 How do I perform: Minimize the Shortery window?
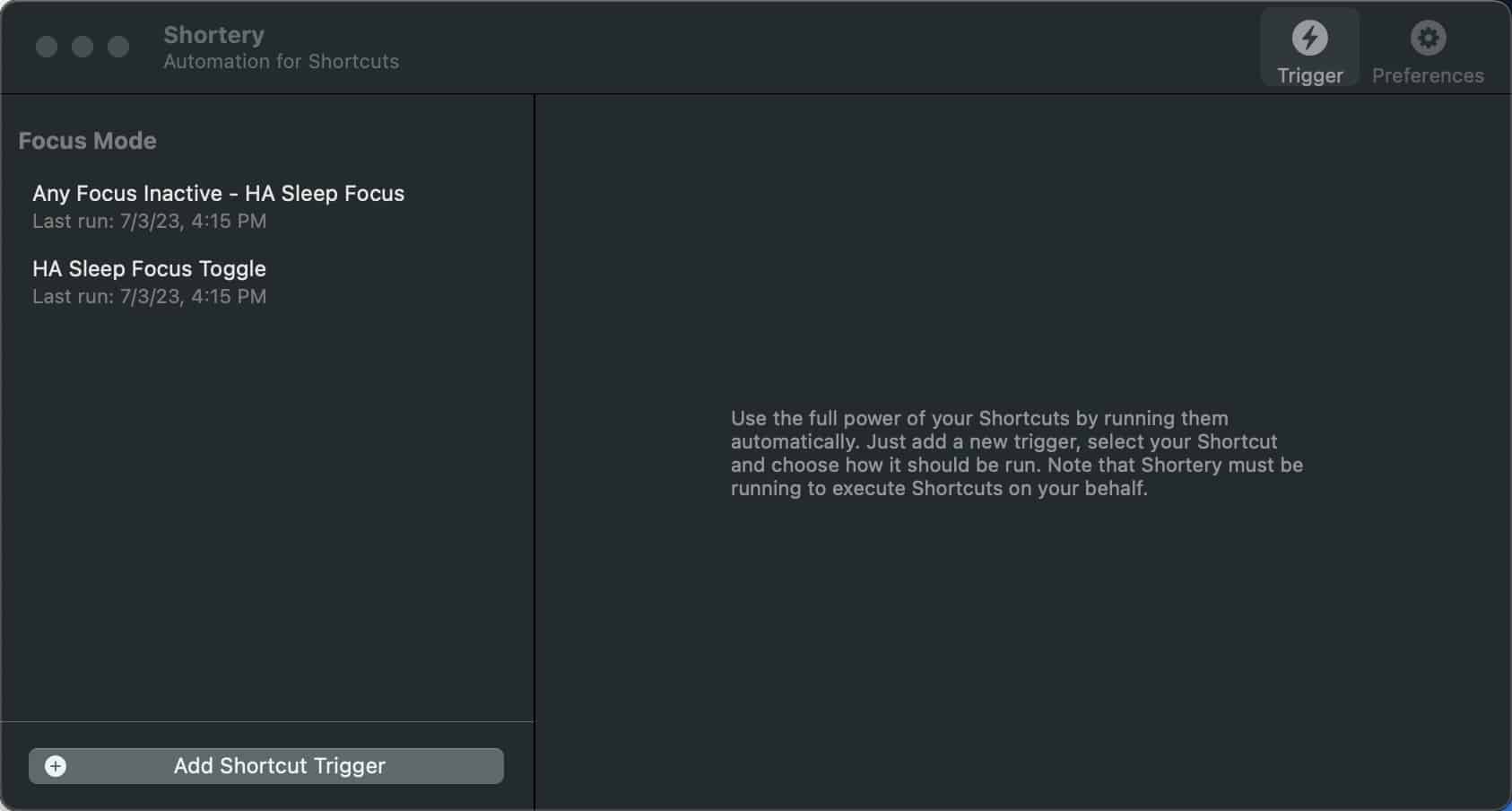[83, 47]
